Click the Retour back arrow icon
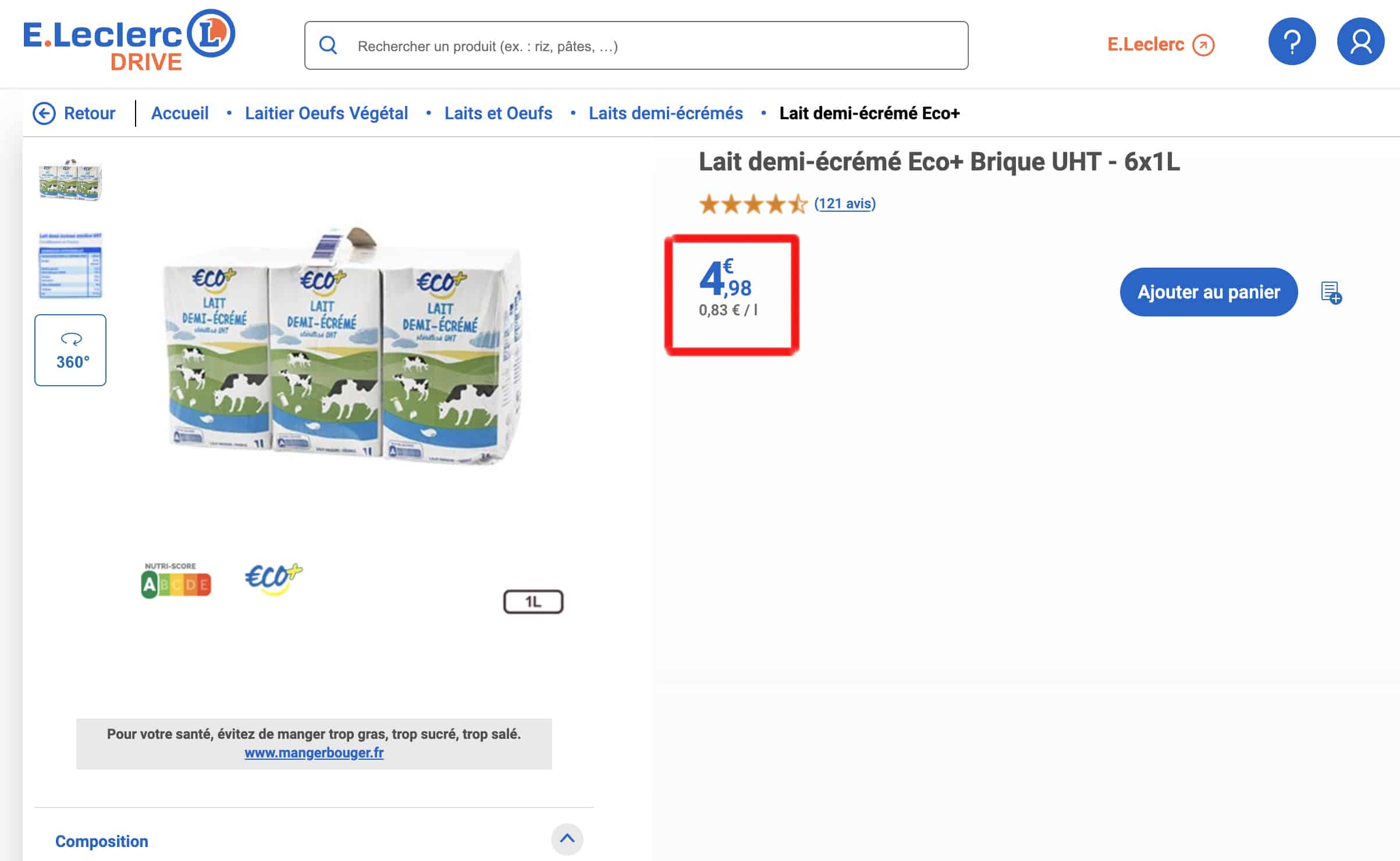This screenshot has height=861, width=1400. coord(44,113)
